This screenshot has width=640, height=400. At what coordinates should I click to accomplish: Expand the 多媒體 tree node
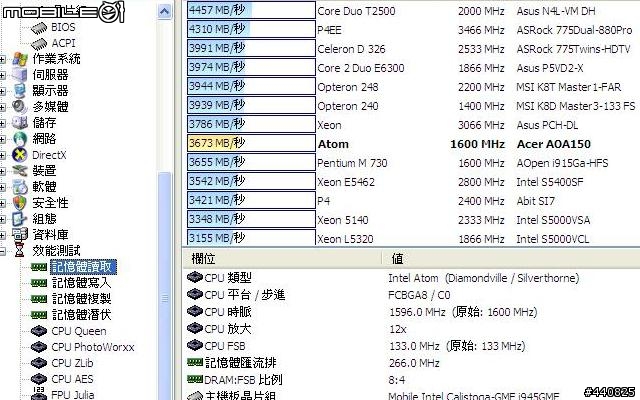point(2,107)
